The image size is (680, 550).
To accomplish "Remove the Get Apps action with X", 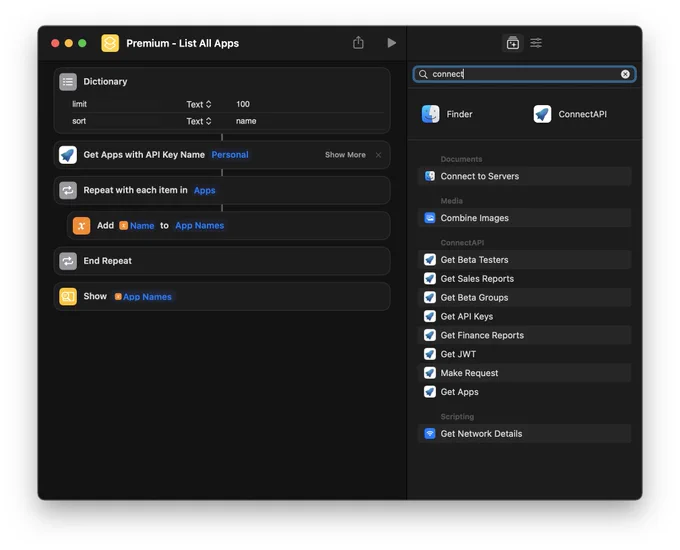I will point(378,155).
